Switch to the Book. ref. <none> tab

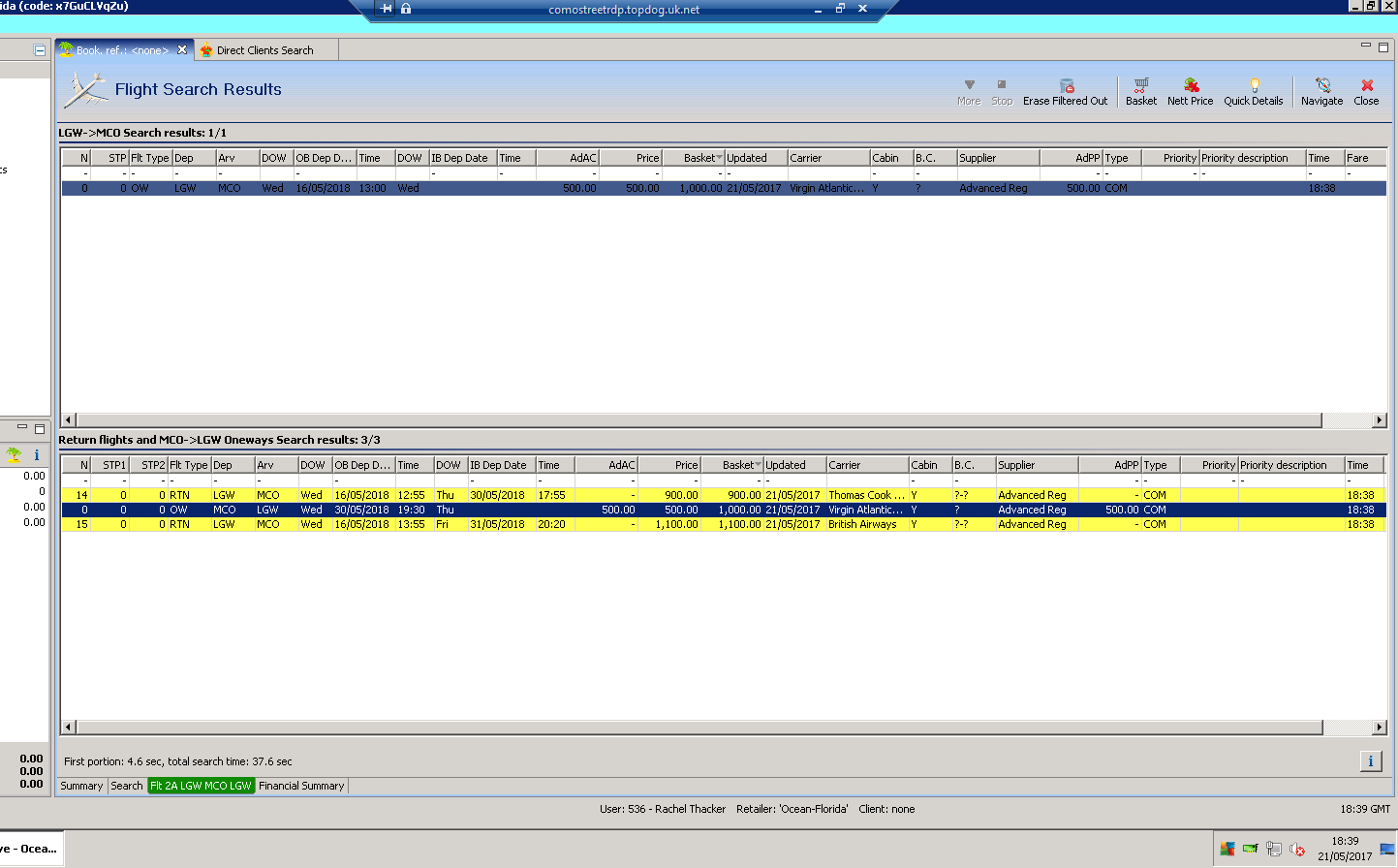click(123, 50)
